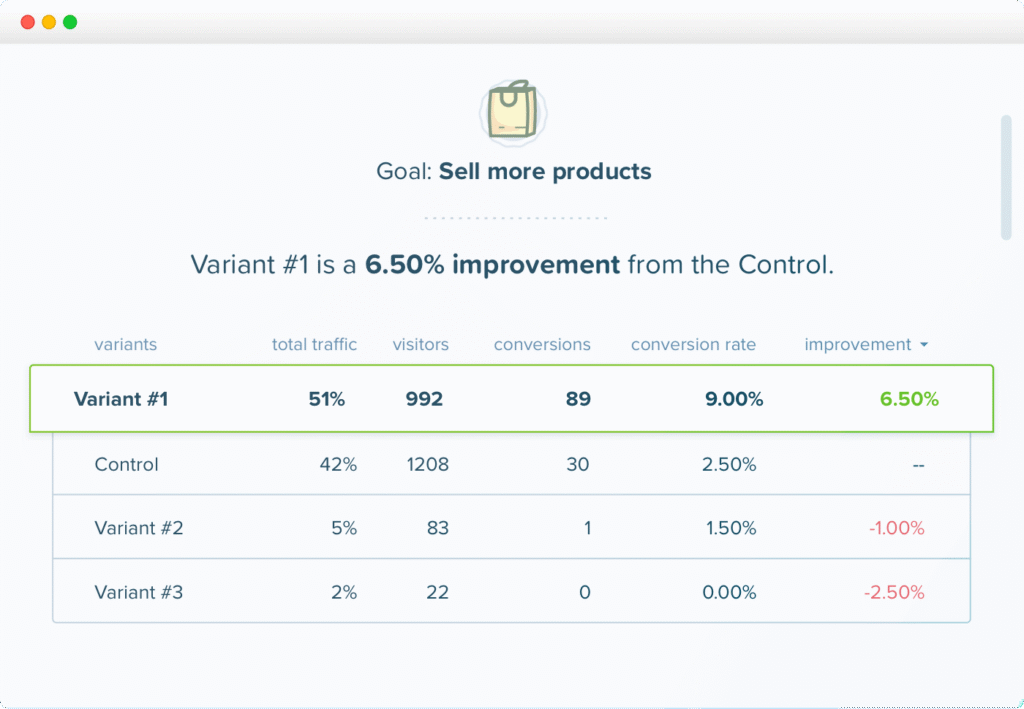Click the goal title Sell more products
Image resolution: width=1024 pixels, height=709 pixels.
(545, 171)
